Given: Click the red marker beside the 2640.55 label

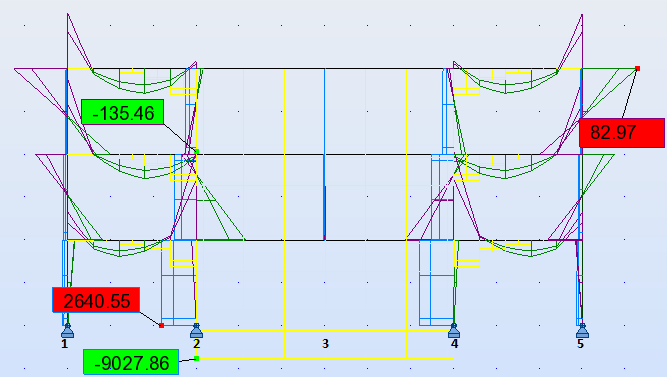Looking at the screenshot, I should [x=161, y=326].
